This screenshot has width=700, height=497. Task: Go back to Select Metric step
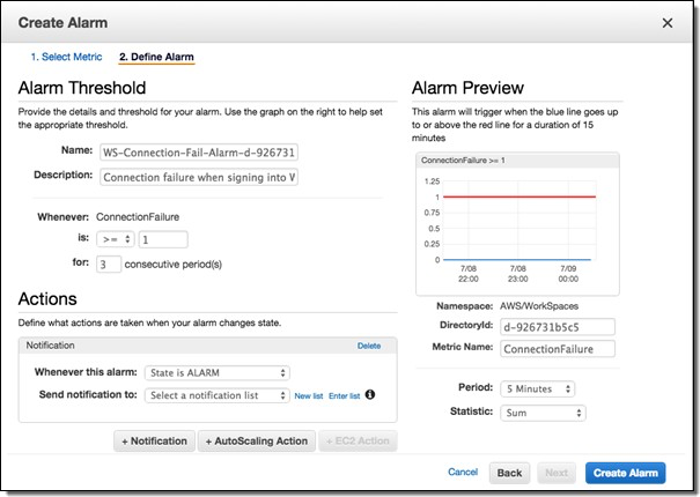click(x=66, y=57)
